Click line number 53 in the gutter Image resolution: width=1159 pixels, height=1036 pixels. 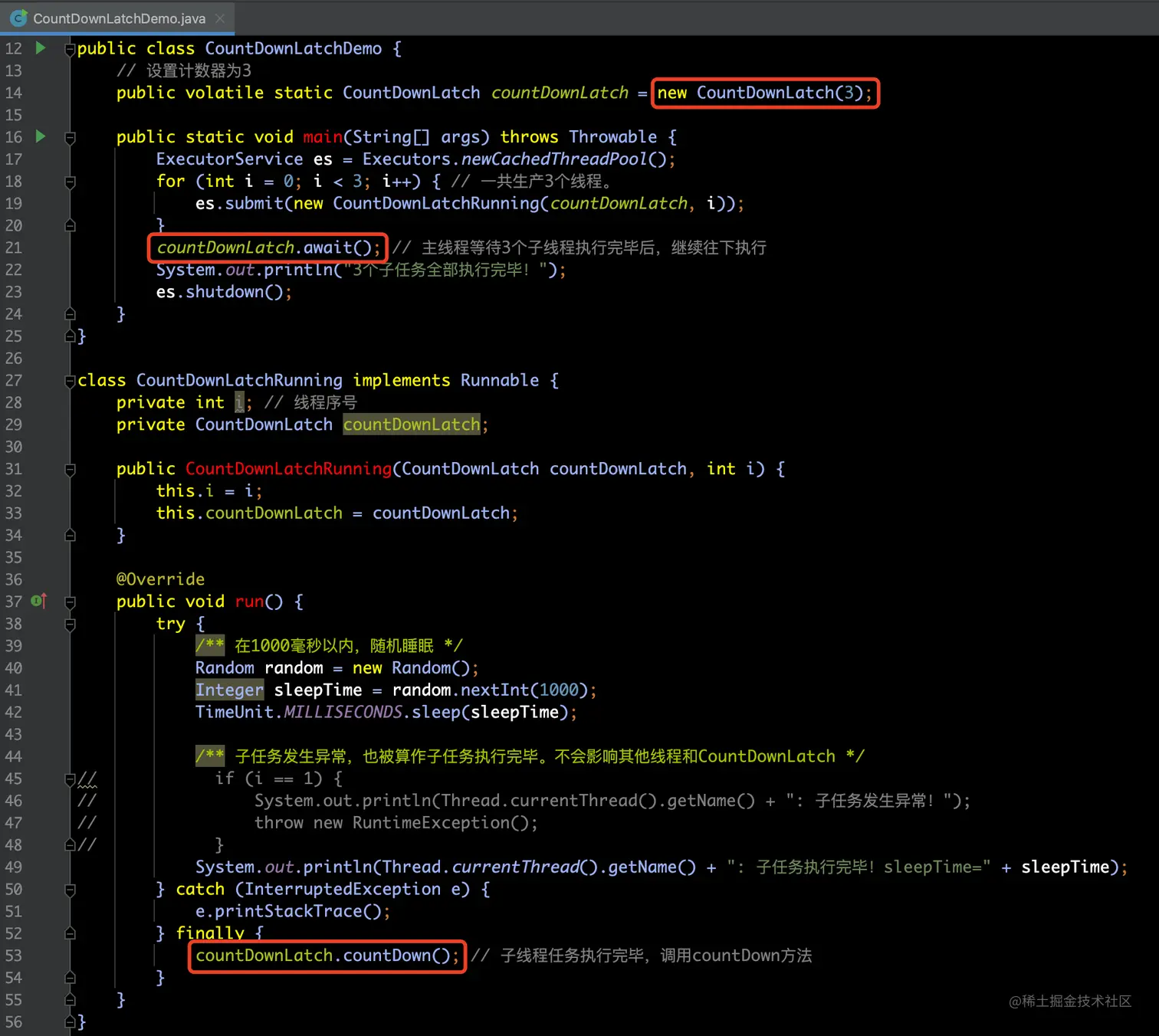click(14, 956)
